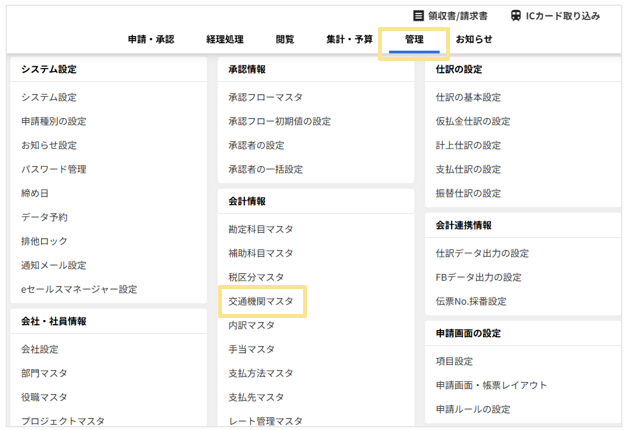Open レート管理マスタ

click(266, 421)
